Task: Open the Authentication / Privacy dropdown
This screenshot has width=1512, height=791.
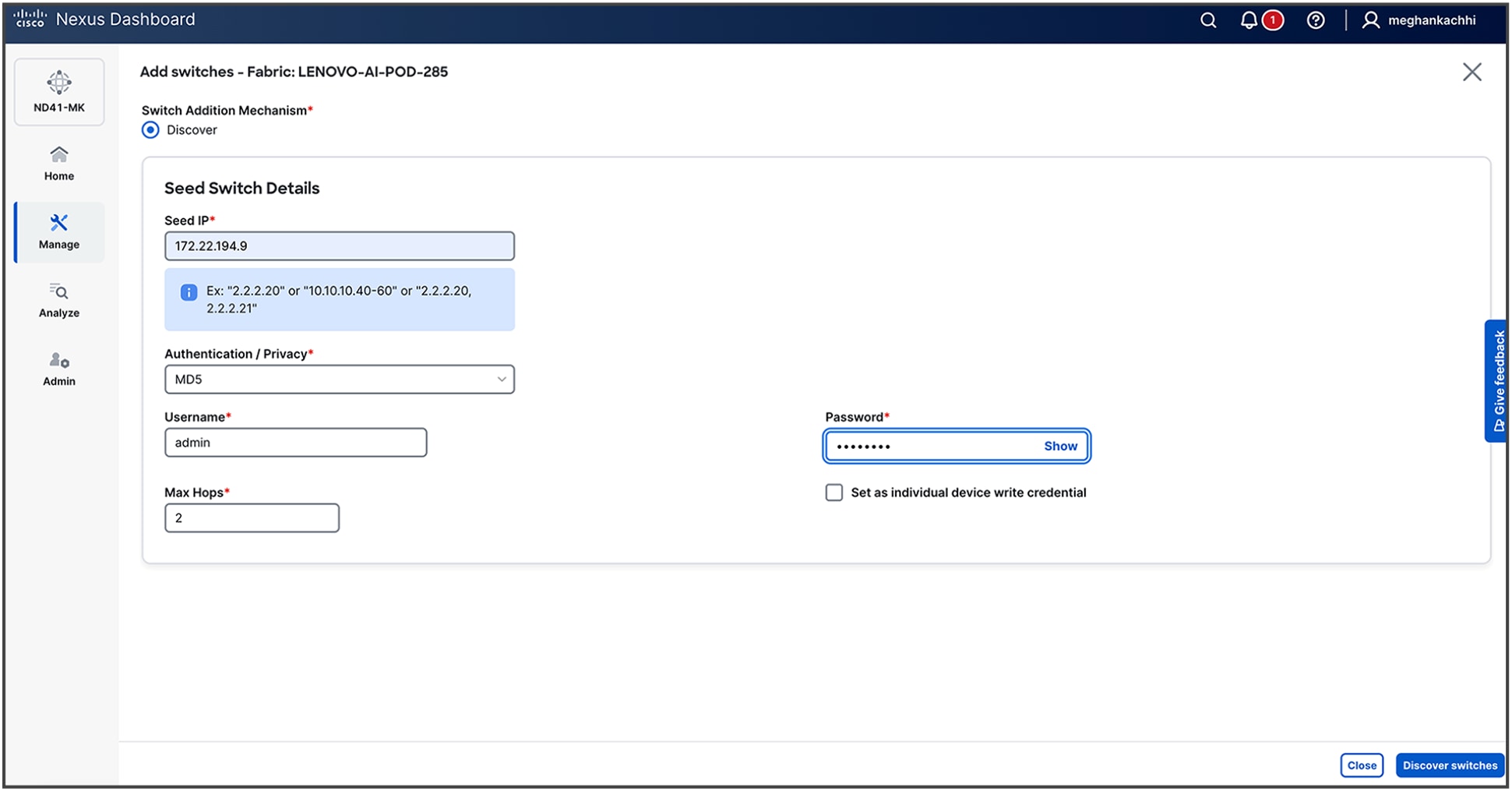Action: pyautogui.click(x=502, y=380)
